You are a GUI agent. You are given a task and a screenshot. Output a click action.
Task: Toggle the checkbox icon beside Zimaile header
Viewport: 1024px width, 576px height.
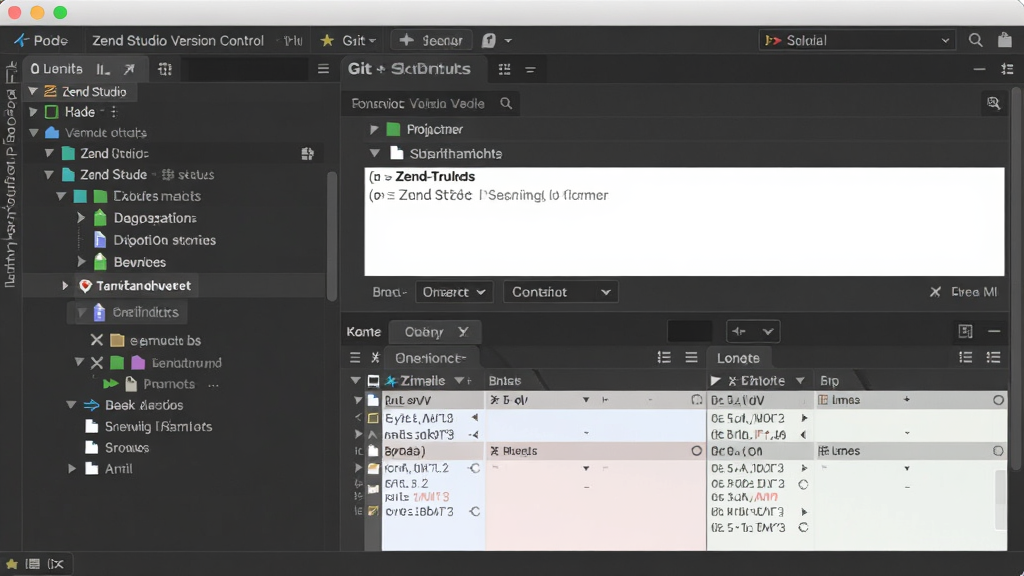coord(373,381)
